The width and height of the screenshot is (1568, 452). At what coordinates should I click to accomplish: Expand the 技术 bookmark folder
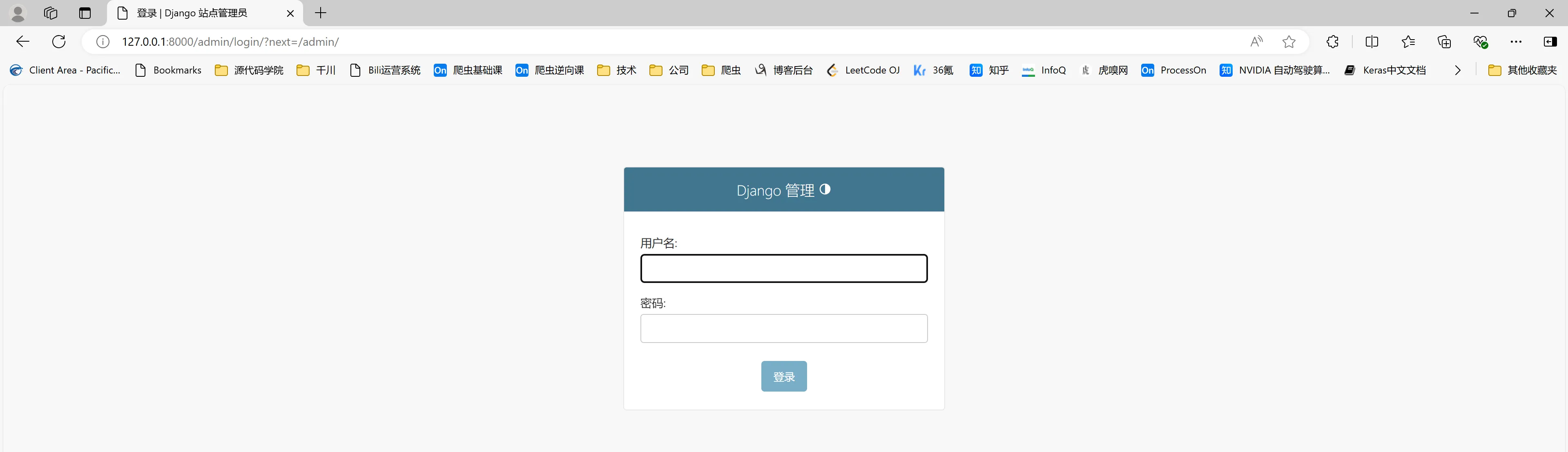(617, 70)
